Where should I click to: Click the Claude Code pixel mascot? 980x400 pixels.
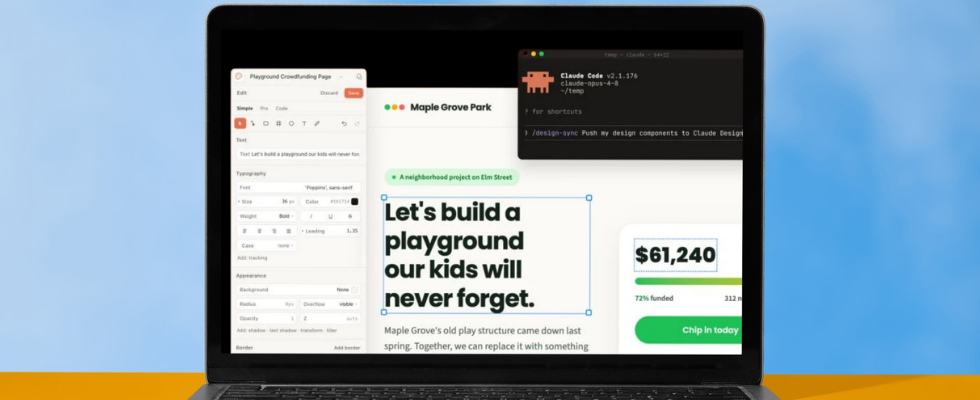click(538, 82)
